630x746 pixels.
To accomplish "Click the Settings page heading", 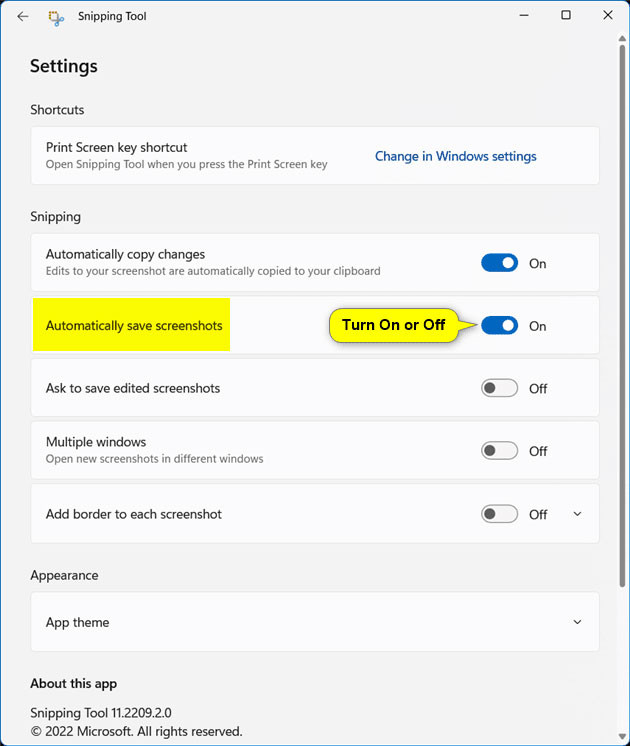I will pos(64,67).
